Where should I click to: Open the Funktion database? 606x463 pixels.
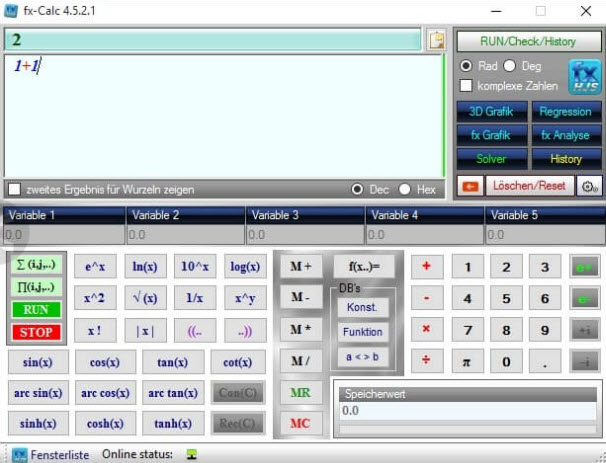point(363,332)
